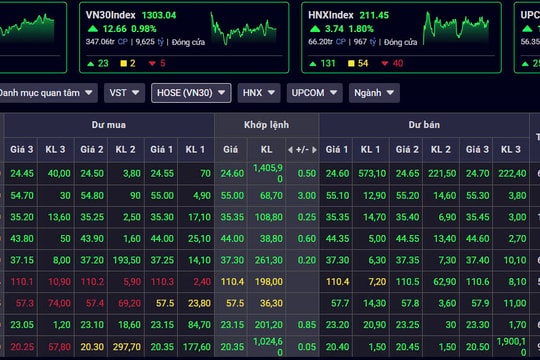Click ask price 57.7

[x=340, y=304]
